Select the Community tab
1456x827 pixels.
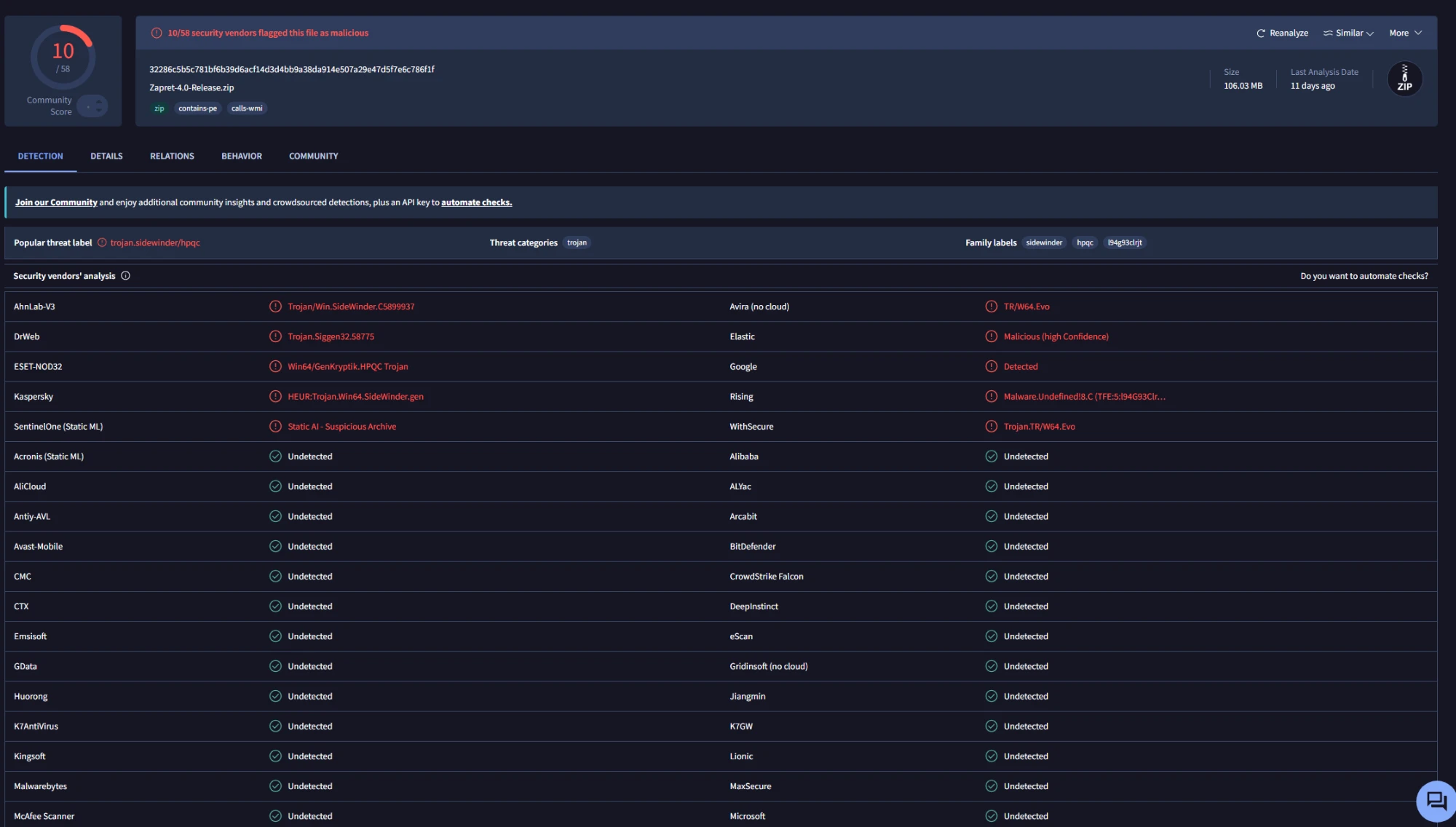tap(314, 156)
